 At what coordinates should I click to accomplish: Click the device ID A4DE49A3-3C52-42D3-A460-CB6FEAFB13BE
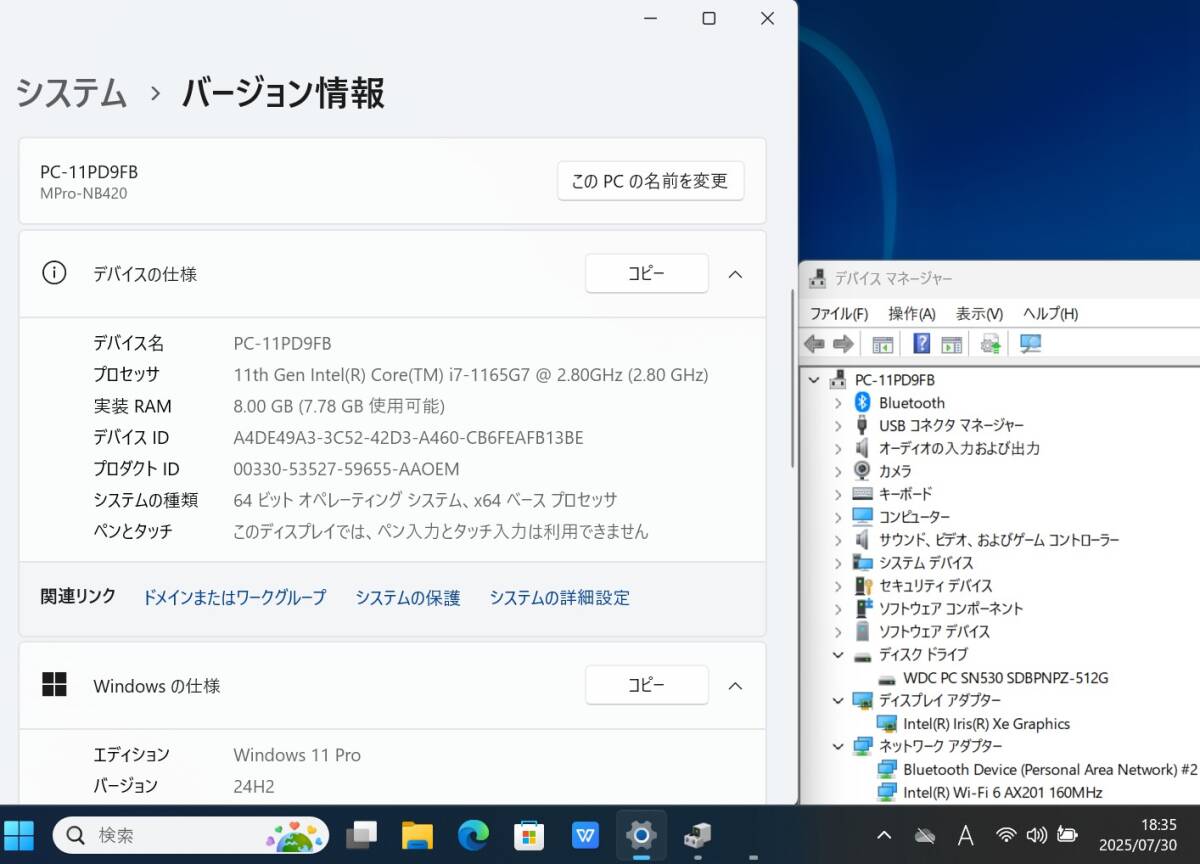click(x=408, y=438)
